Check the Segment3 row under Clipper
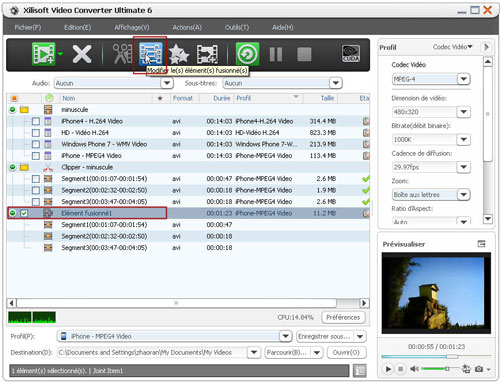The image size is (500, 382). [36, 202]
